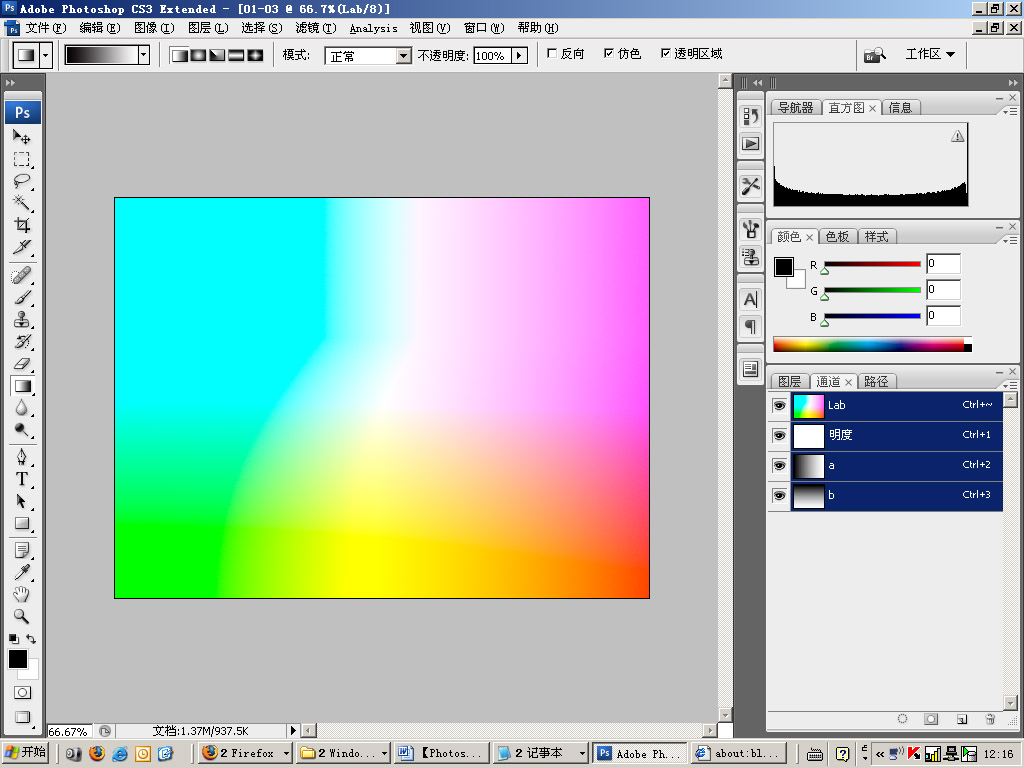
Task: Select the Eraser tool
Action: (x=22, y=364)
